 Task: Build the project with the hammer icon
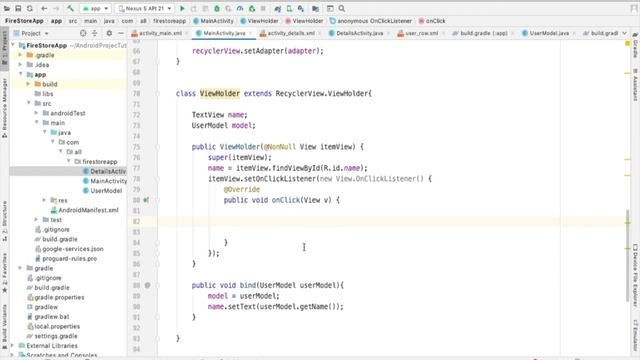[70, 8]
